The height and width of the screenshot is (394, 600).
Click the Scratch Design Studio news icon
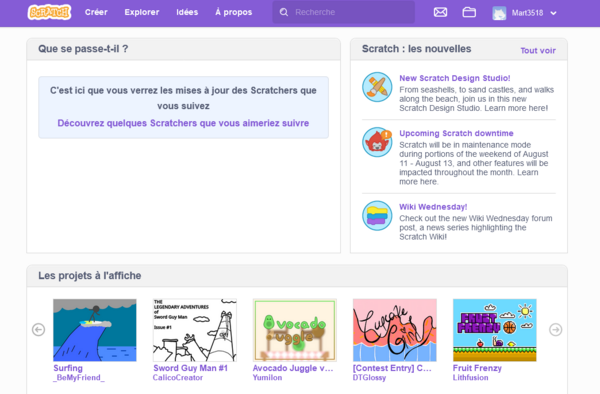[377, 87]
